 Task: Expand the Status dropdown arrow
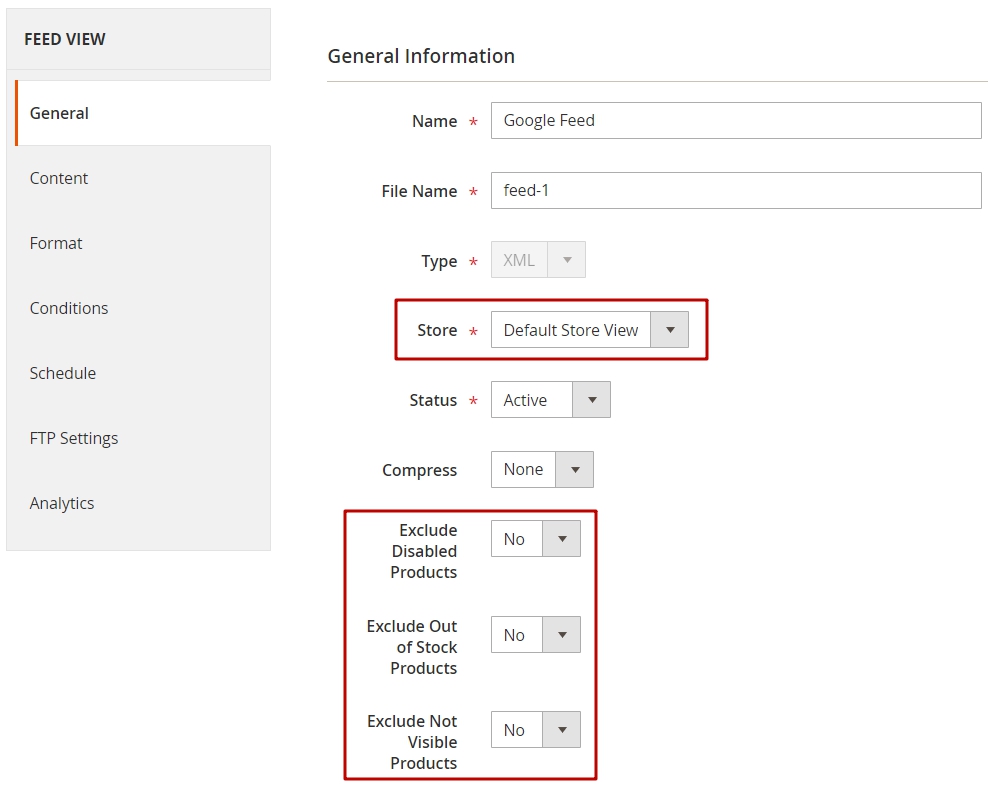click(592, 400)
